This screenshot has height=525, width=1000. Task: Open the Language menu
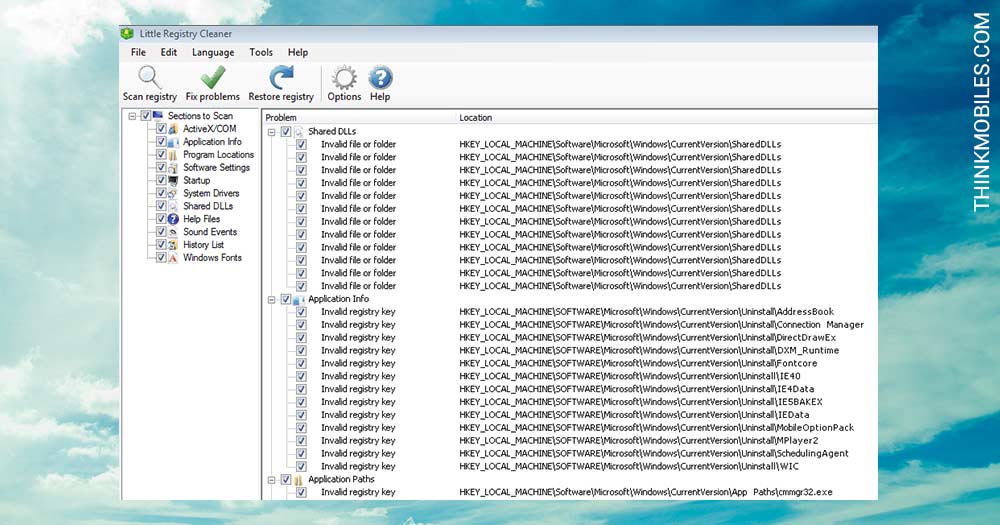click(x=213, y=52)
